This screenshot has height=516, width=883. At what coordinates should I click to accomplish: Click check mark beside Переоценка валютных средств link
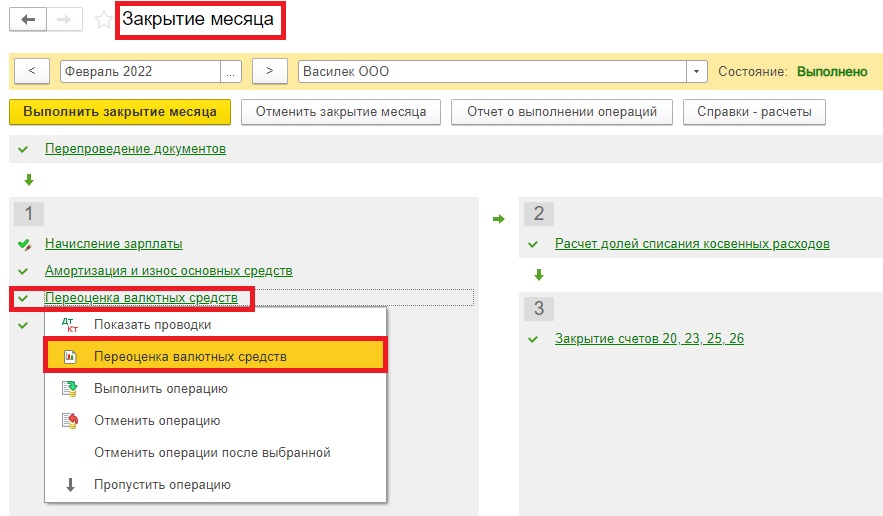[23, 298]
